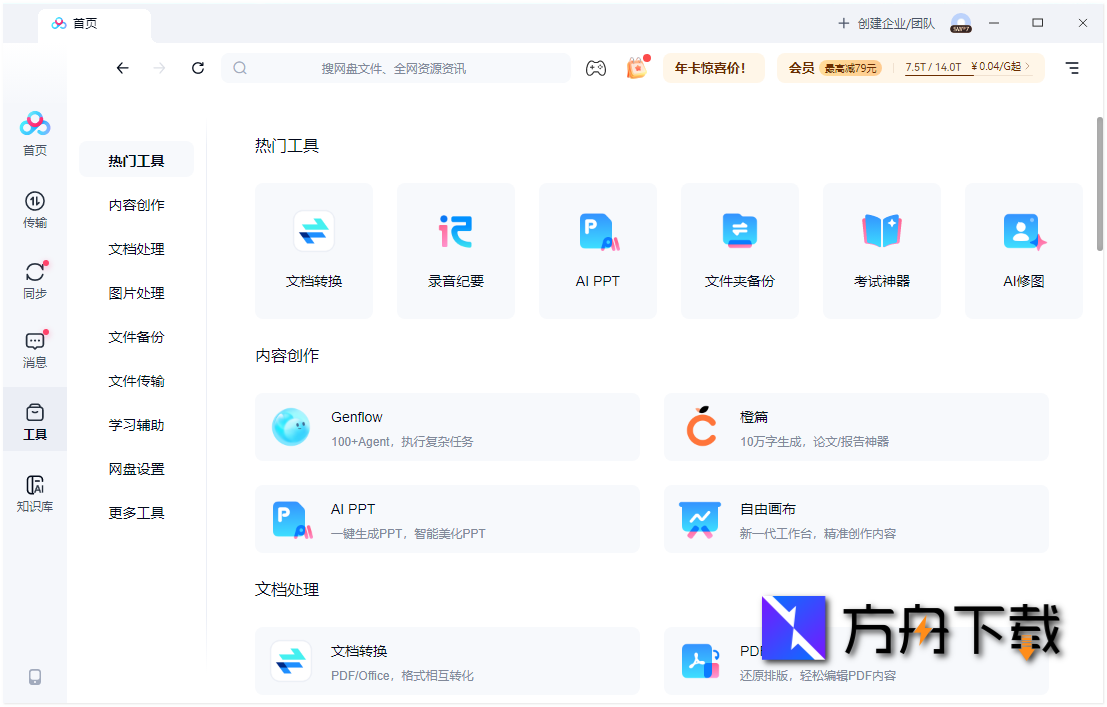Open the AI修图 tool icon

tap(1023, 250)
